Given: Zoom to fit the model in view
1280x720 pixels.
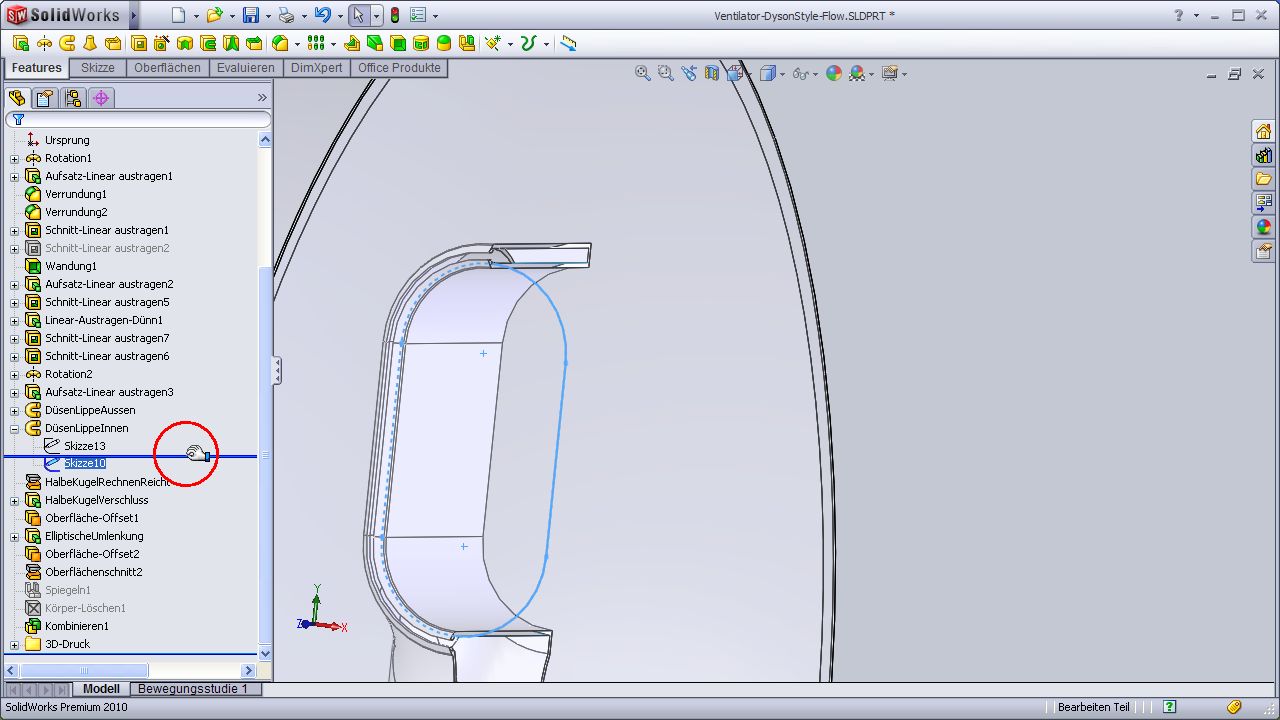Looking at the screenshot, I should coord(643,73).
